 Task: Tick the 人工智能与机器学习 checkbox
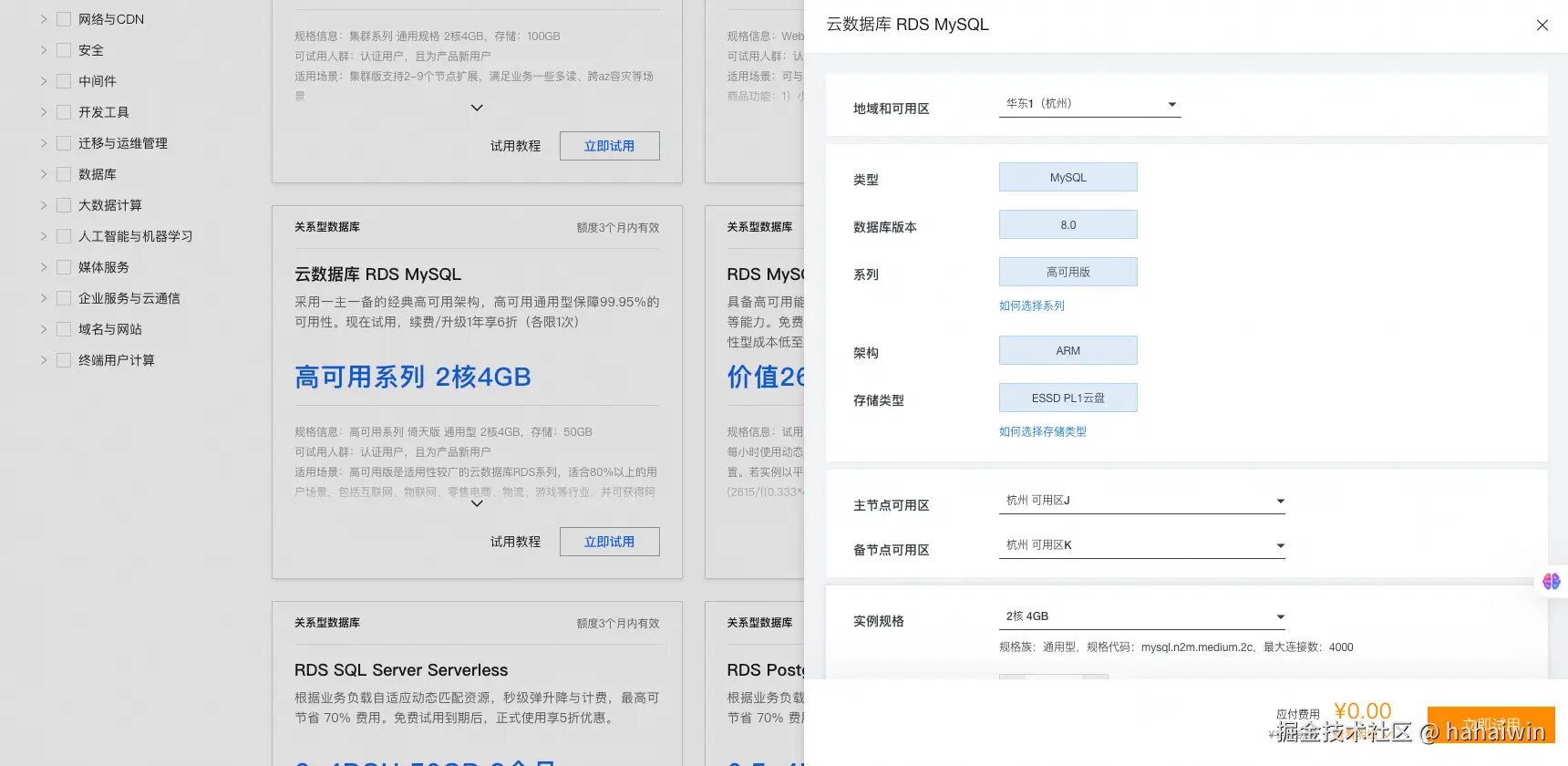click(x=64, y=236)
